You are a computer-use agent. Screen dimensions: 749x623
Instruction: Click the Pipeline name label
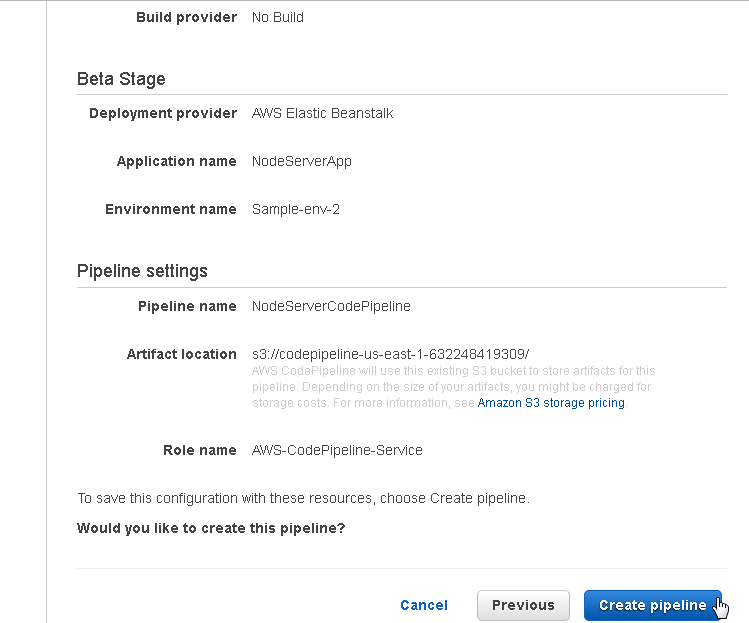187,306
